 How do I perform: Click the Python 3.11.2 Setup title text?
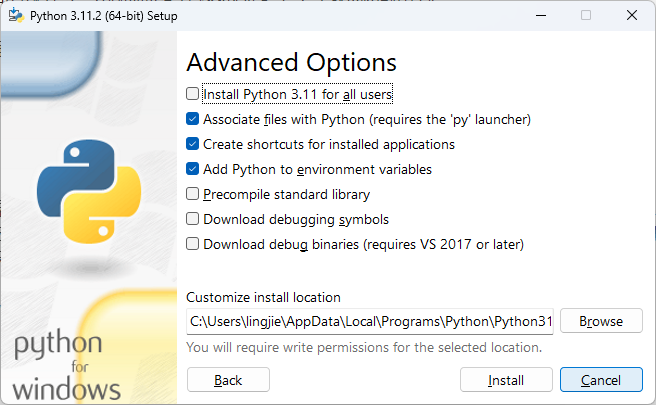(x=98, y=15)
